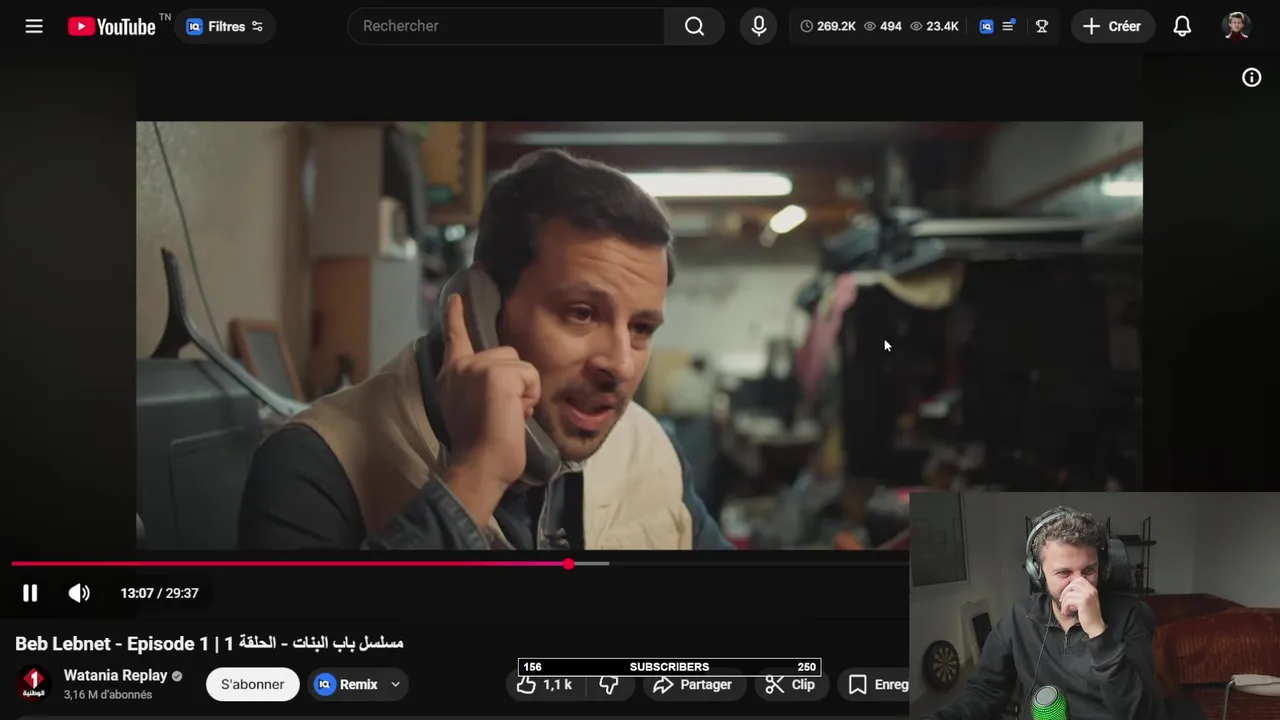Show video info via the circled i icon
1280x720 pixels.
click(x=1251, y=78)
